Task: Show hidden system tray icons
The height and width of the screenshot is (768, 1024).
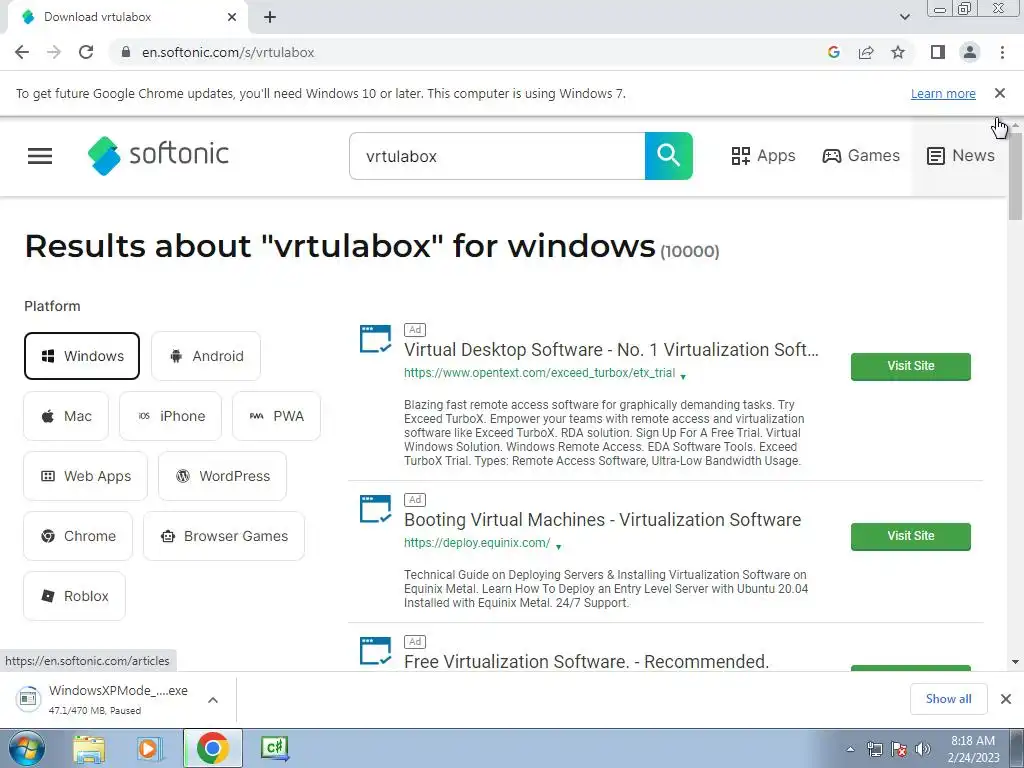Action: 850,749
